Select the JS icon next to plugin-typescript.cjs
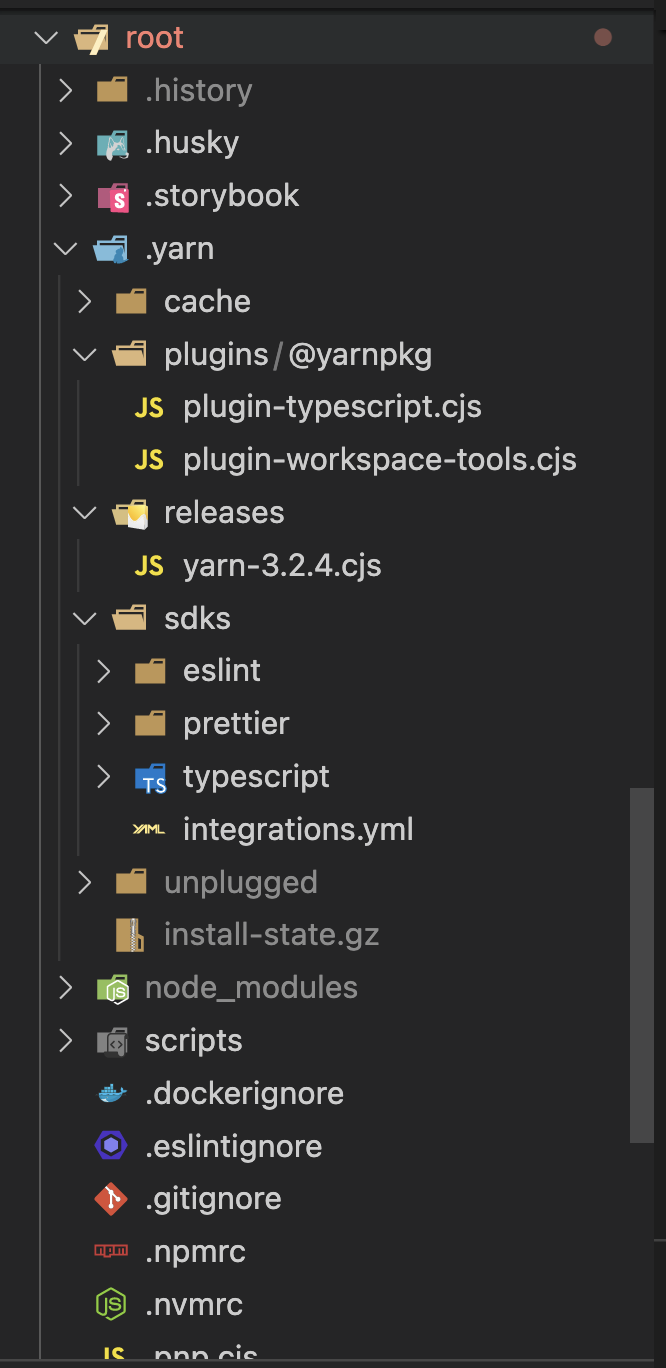 tap(149, 407)
